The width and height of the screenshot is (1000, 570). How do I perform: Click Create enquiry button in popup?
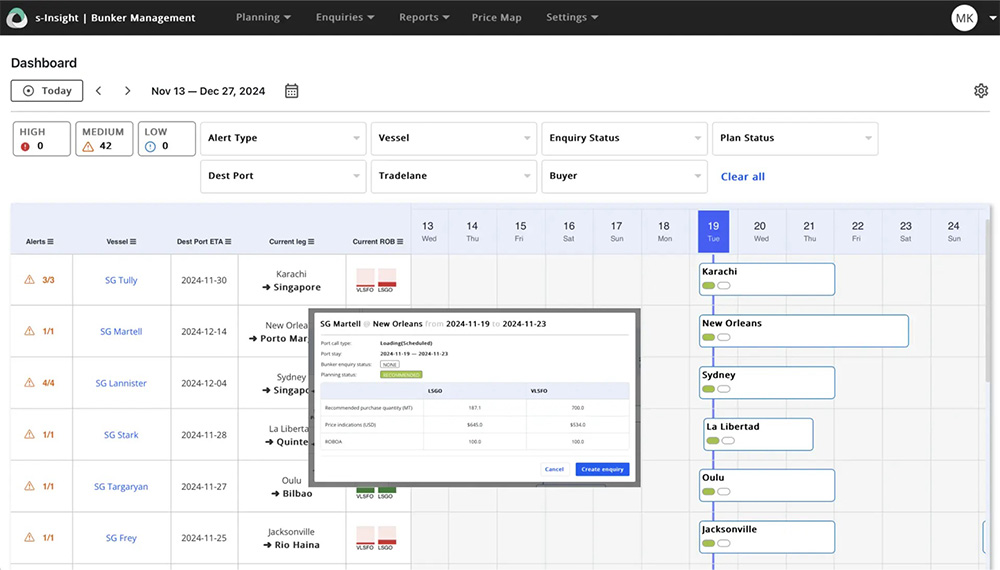(x=602, y=469)
